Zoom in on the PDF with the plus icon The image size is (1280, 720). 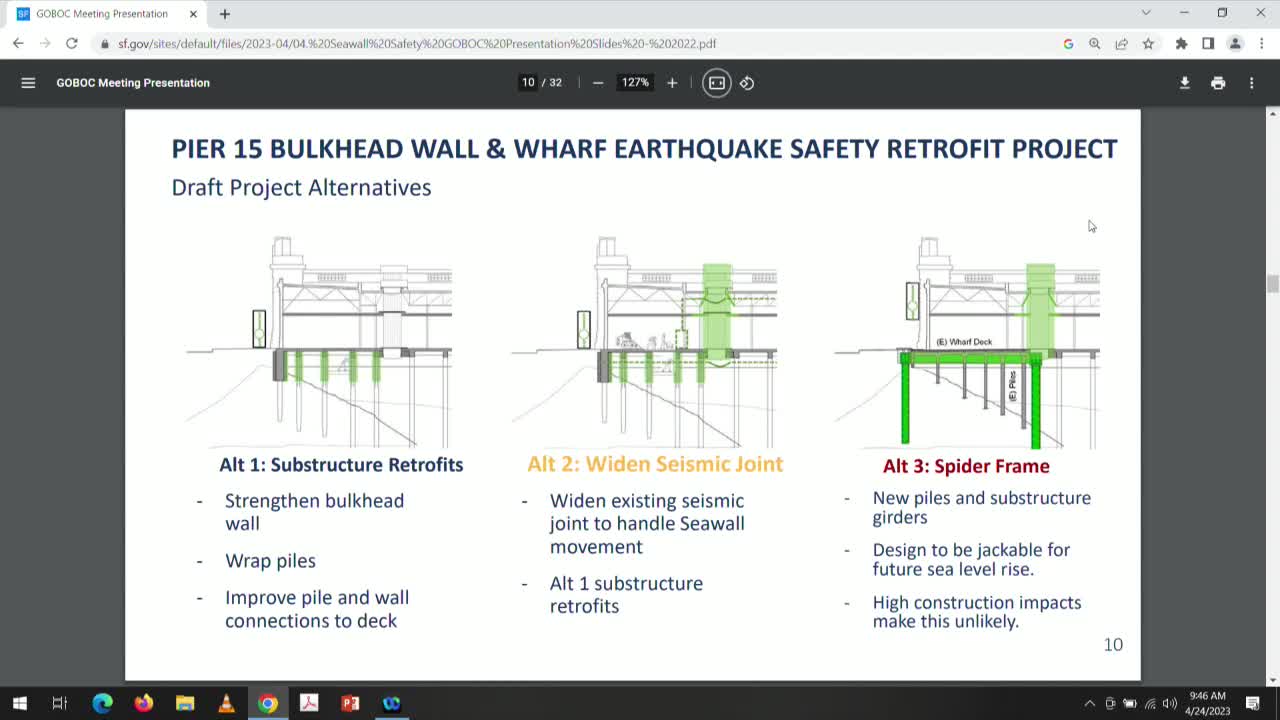pyautogui.click(x=672, y=83)
